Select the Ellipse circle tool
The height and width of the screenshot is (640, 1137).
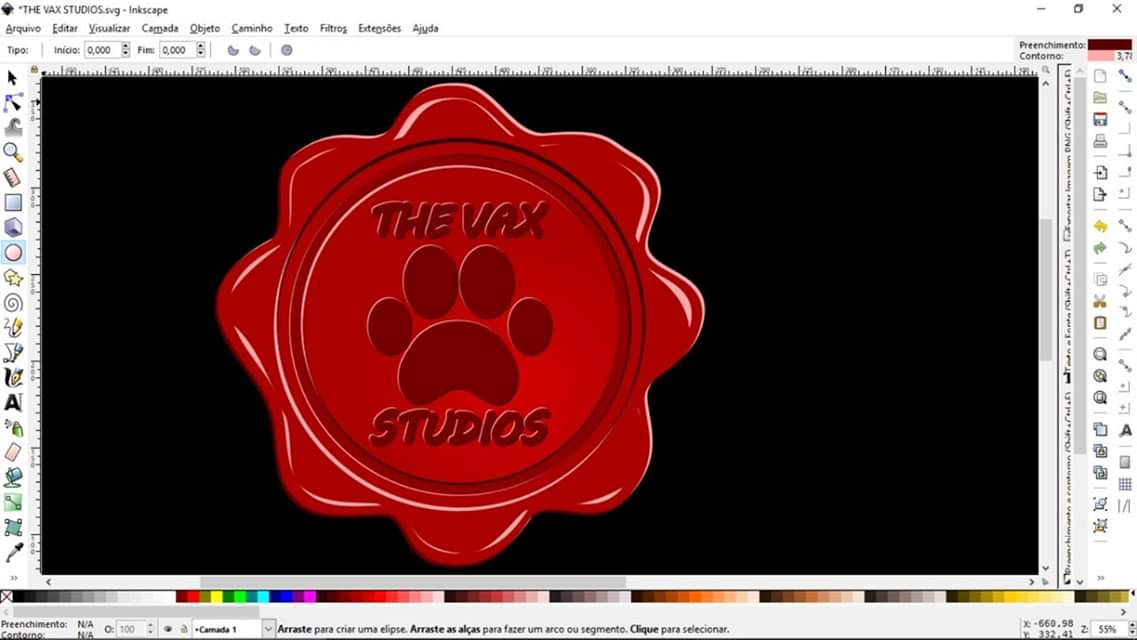coord(12,252)
